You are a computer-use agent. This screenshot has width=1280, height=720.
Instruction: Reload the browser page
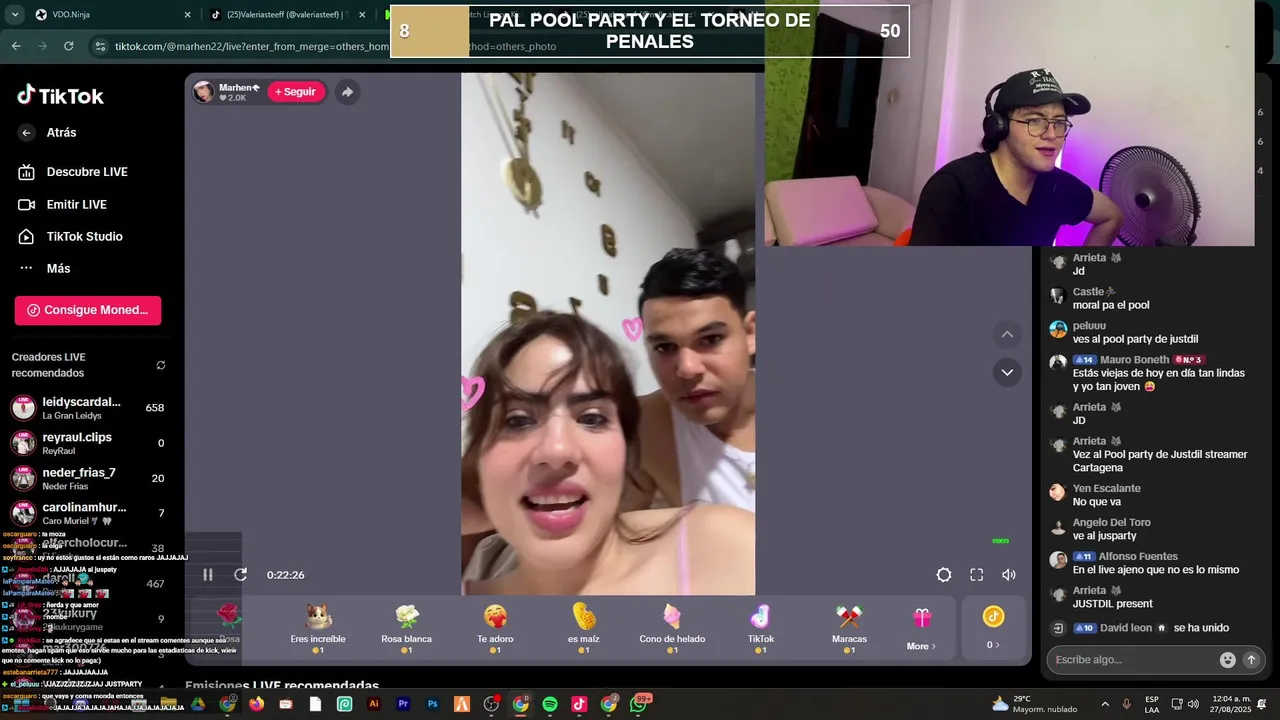(x=68, y=46)
